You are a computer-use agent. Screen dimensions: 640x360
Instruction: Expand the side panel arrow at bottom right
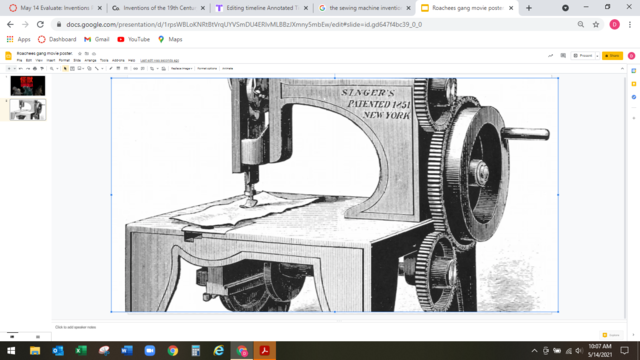coord(633,335)
